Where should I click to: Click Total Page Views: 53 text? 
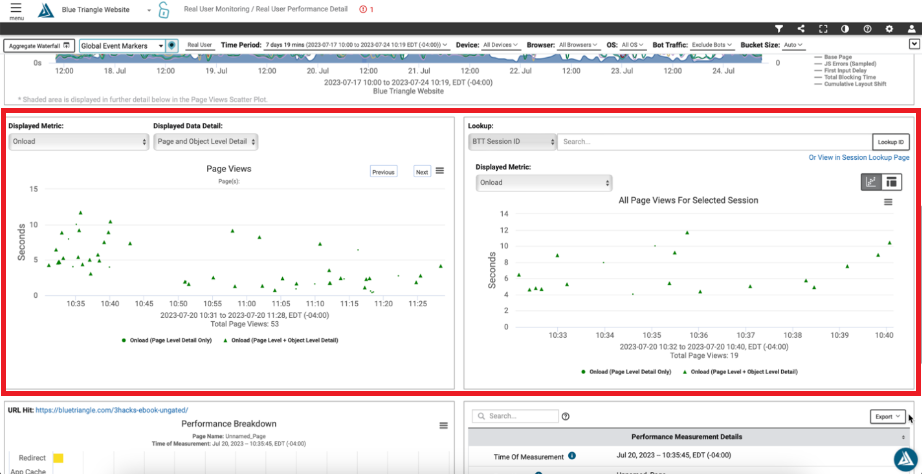coord(245,324)
